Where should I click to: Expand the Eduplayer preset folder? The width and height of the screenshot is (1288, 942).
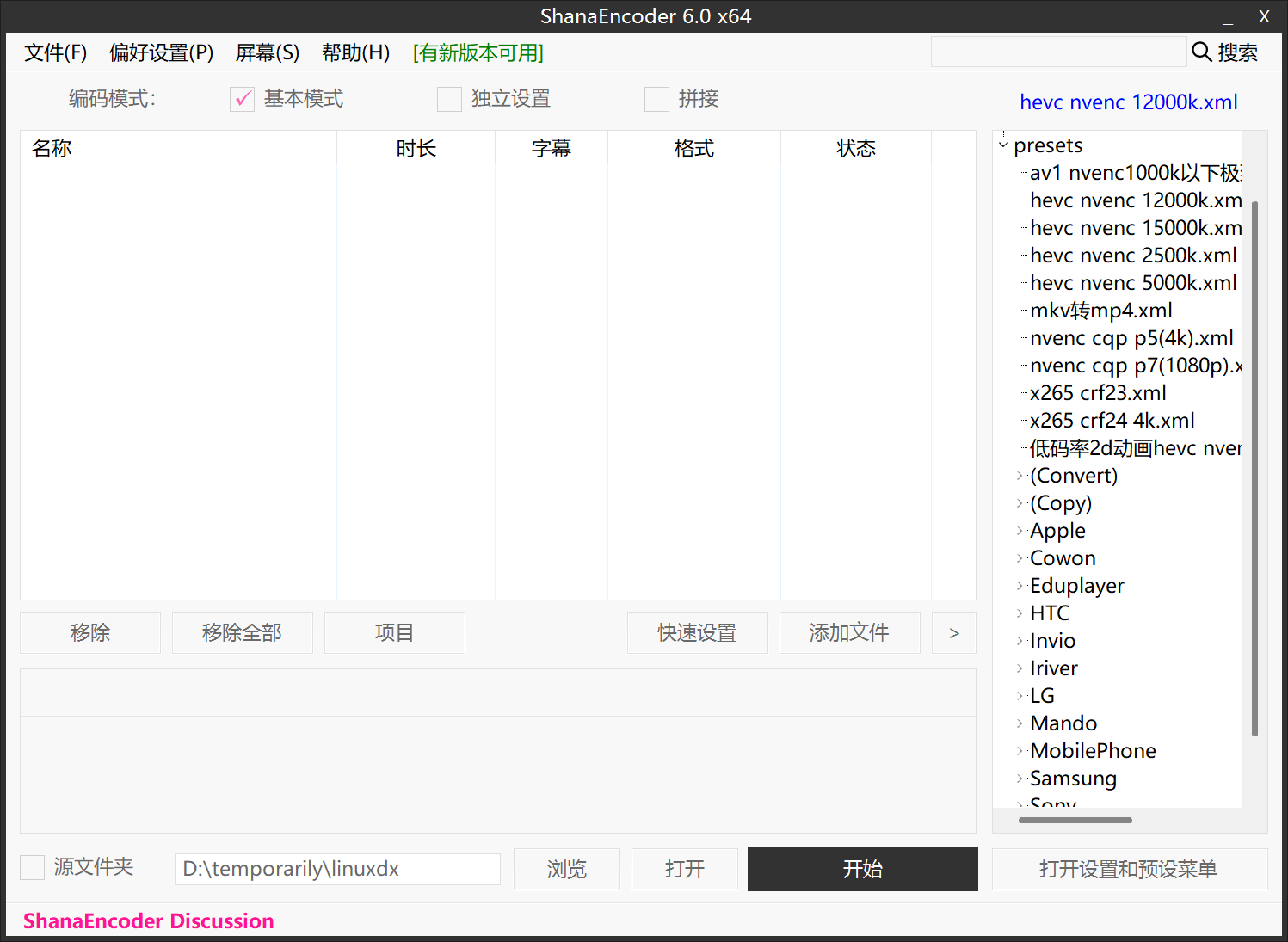[1020, 586]
